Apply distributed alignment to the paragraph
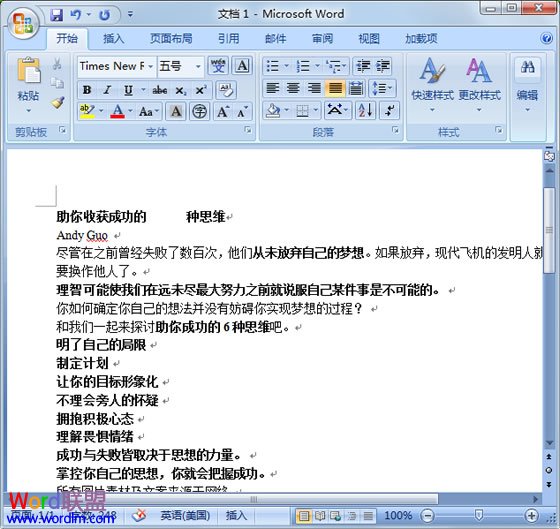Viewport: 560px width, 529px height. point(356,88)
